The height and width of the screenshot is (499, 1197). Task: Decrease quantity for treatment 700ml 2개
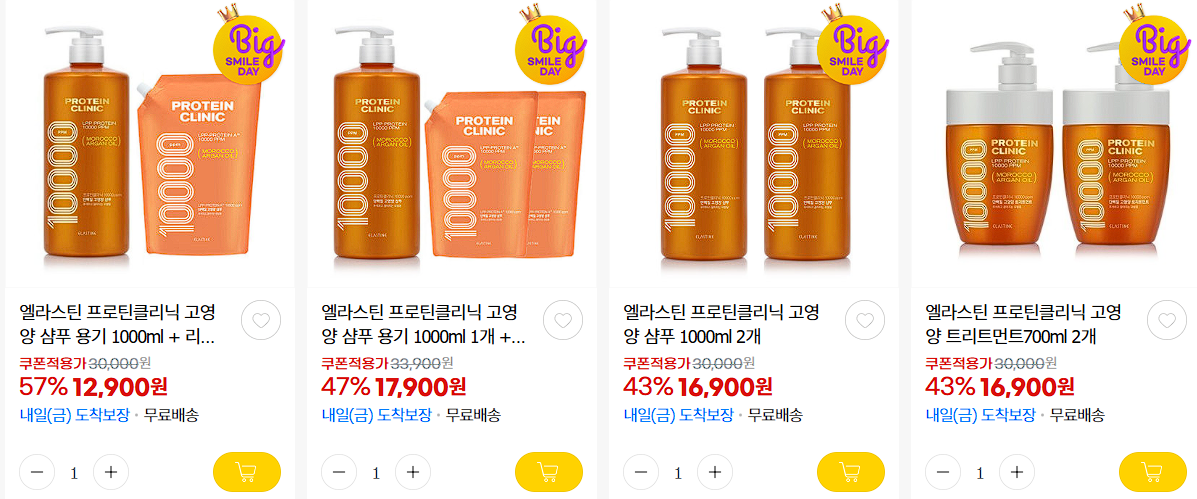[x=943, y=472]
